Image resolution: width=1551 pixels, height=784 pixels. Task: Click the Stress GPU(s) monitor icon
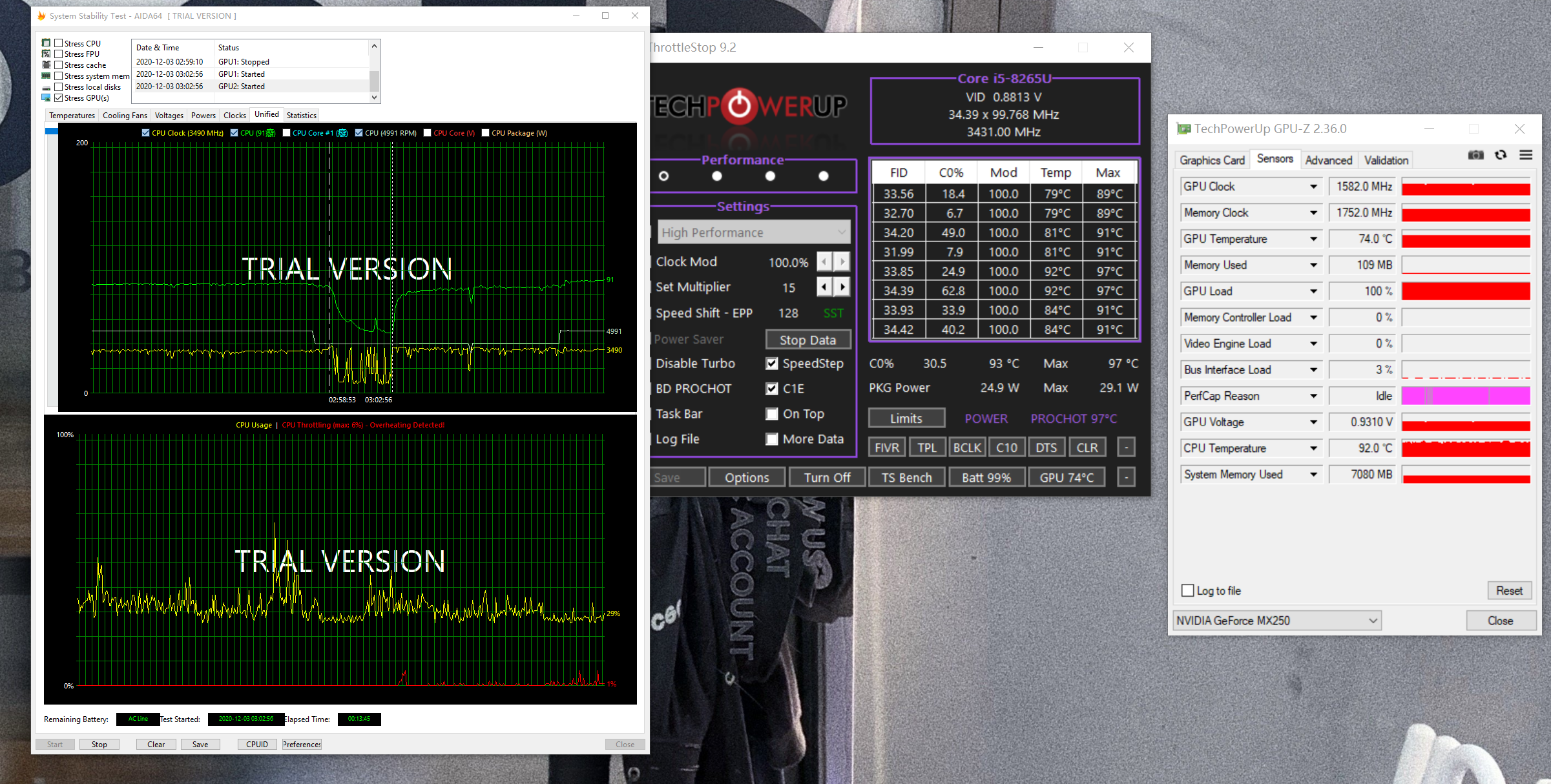[x=46, y=98]
